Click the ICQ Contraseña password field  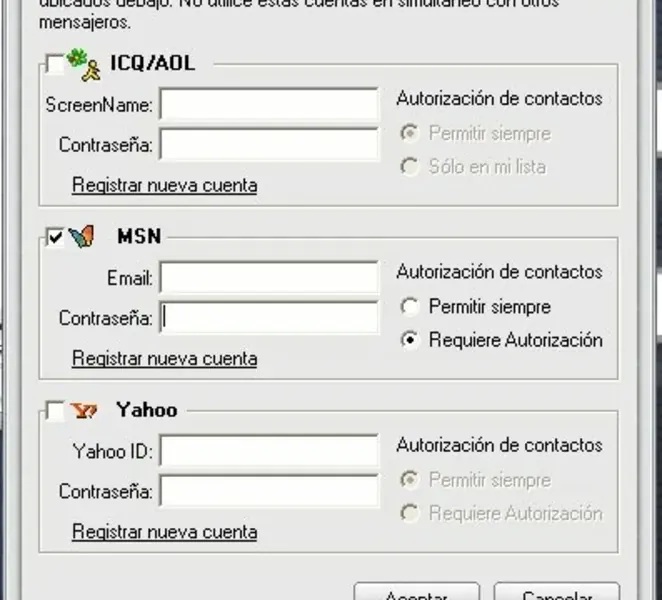(x=269, y=145)
